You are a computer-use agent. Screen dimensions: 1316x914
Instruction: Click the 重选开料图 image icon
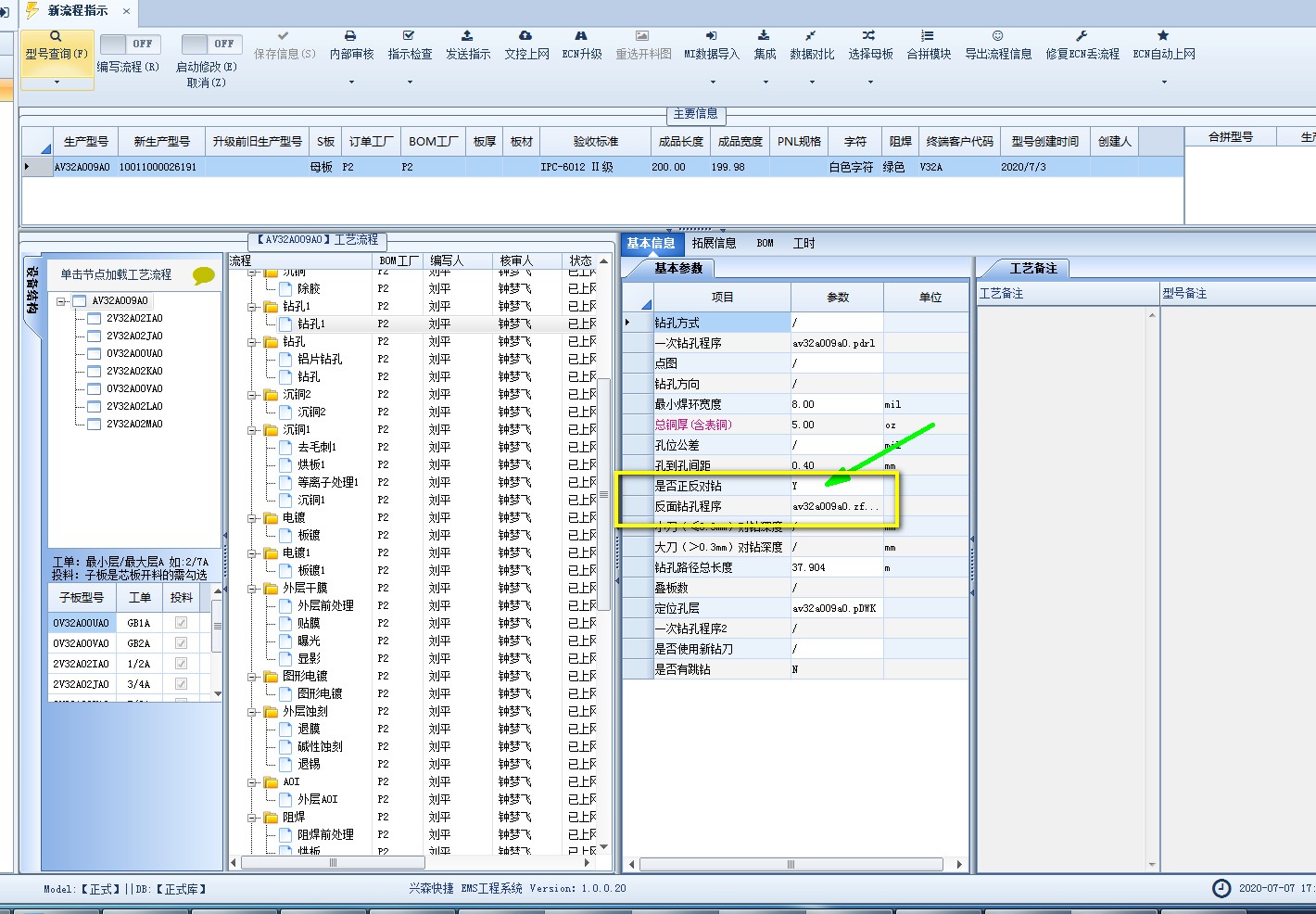click(642, 36)
